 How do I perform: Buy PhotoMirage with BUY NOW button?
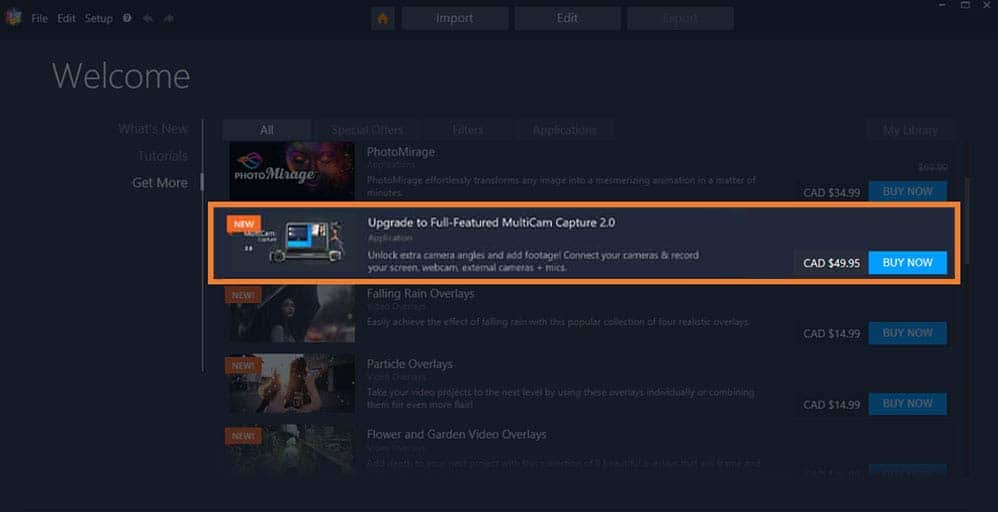[x=908, y=191]
